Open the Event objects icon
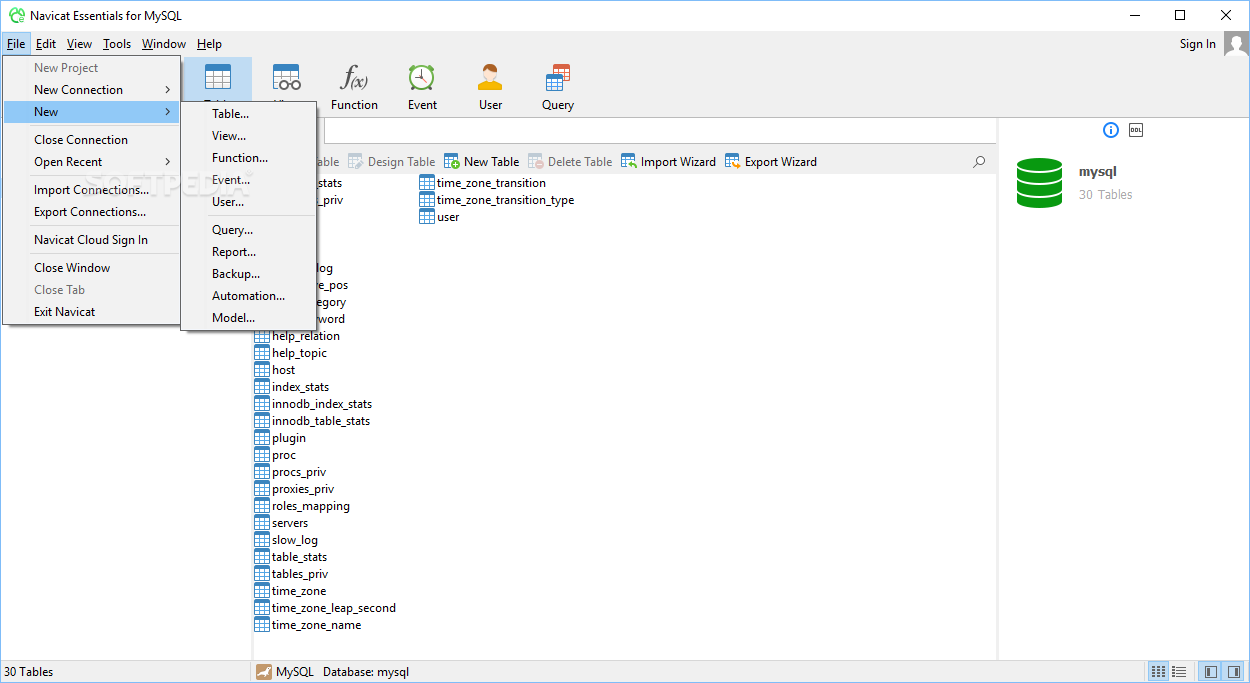Image resolution: width=1250 pixels, height=683 pixels. pyautogui.click(x=422, y=78)
